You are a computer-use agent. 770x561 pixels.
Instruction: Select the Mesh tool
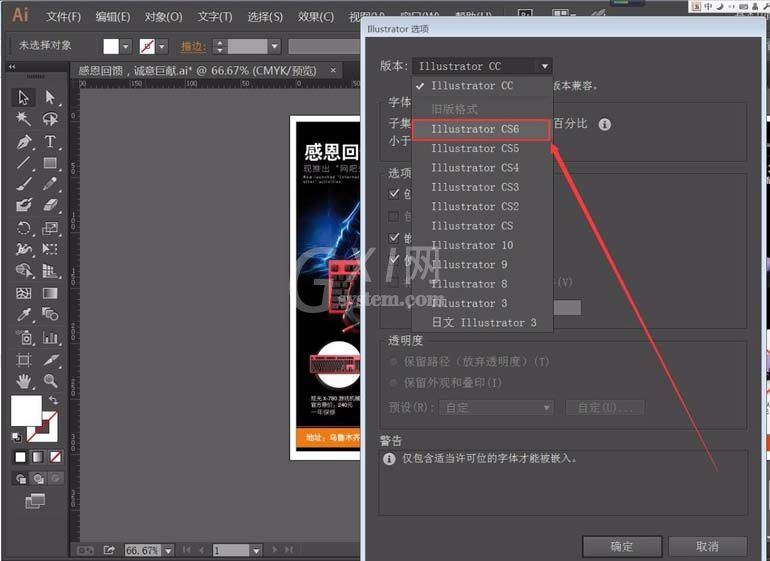point(23,293)
